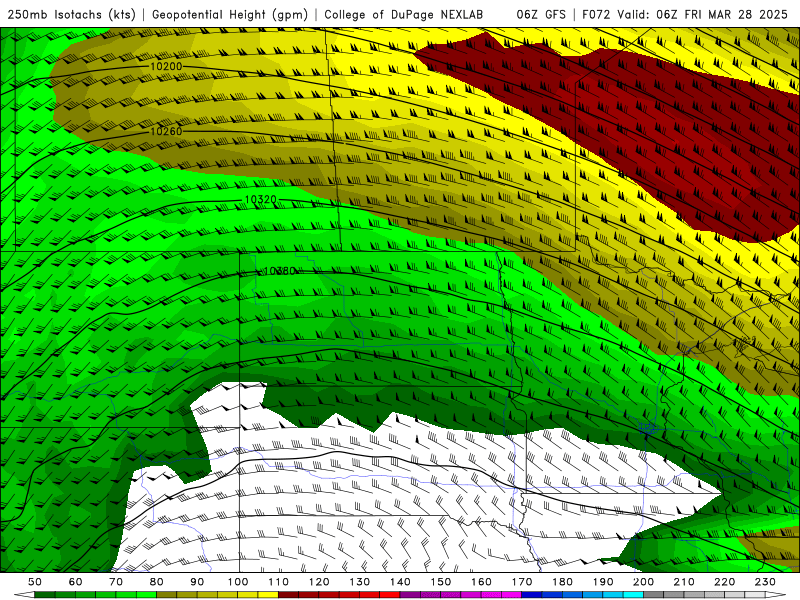The height and width of the screenshot is (600, 800).
Task: Click the 10320 height contour label
Action: click(x=261, y=199)
